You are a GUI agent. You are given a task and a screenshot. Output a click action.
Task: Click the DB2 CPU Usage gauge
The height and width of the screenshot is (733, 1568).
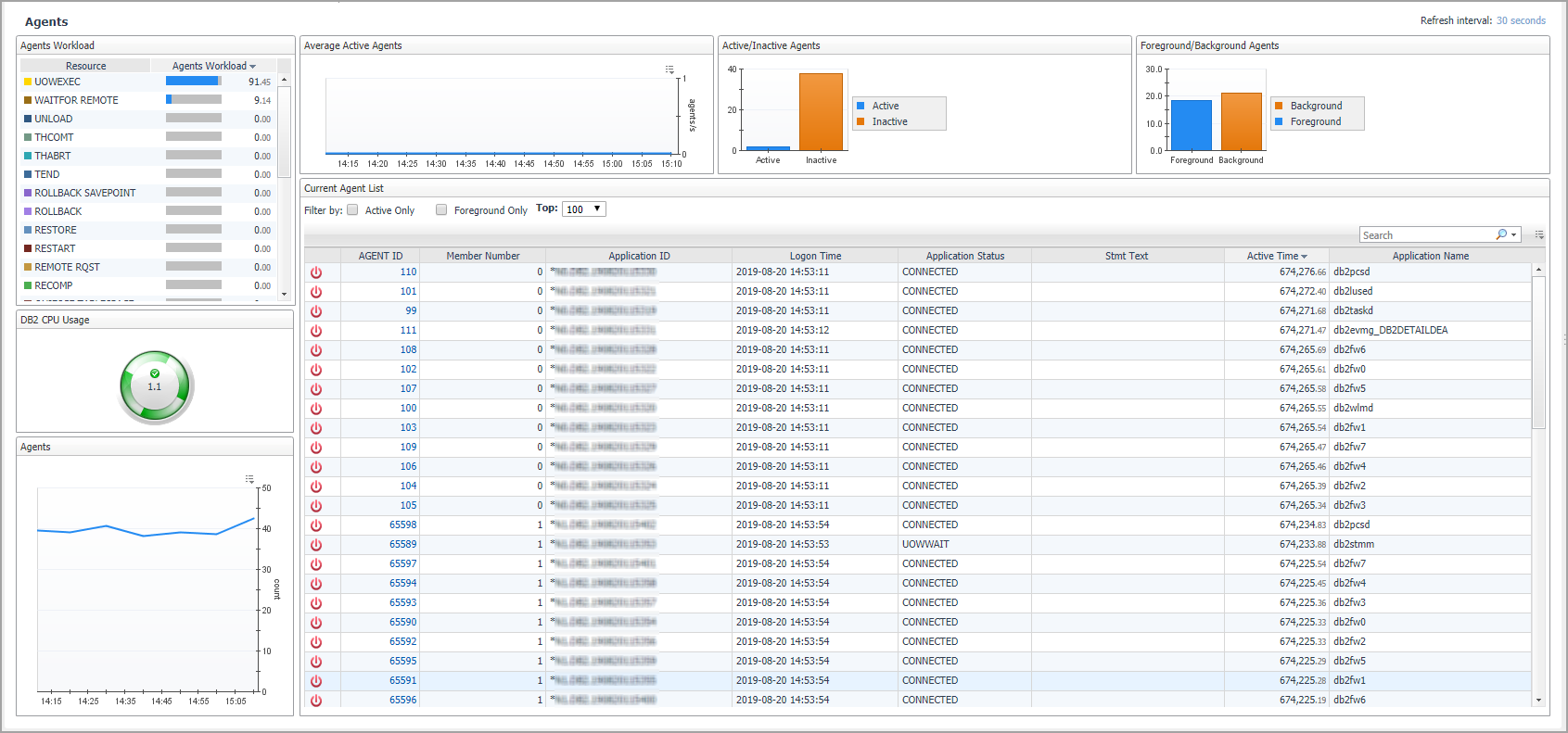coord(155,386)
